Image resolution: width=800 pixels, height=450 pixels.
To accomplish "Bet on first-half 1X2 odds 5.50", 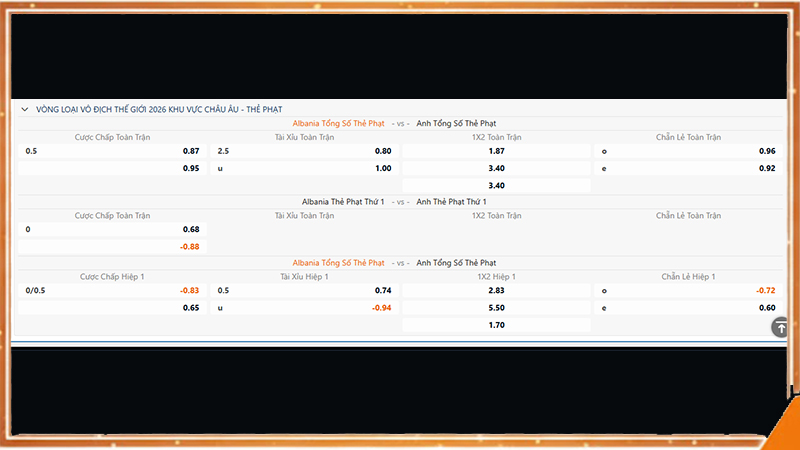I will (x=496, y=307).
